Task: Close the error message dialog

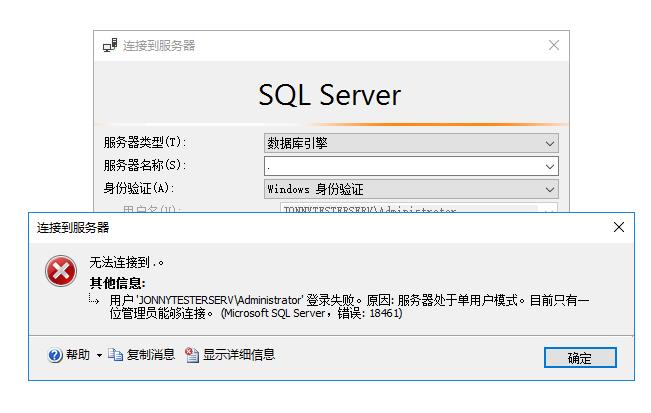Action: pos(618,227)
